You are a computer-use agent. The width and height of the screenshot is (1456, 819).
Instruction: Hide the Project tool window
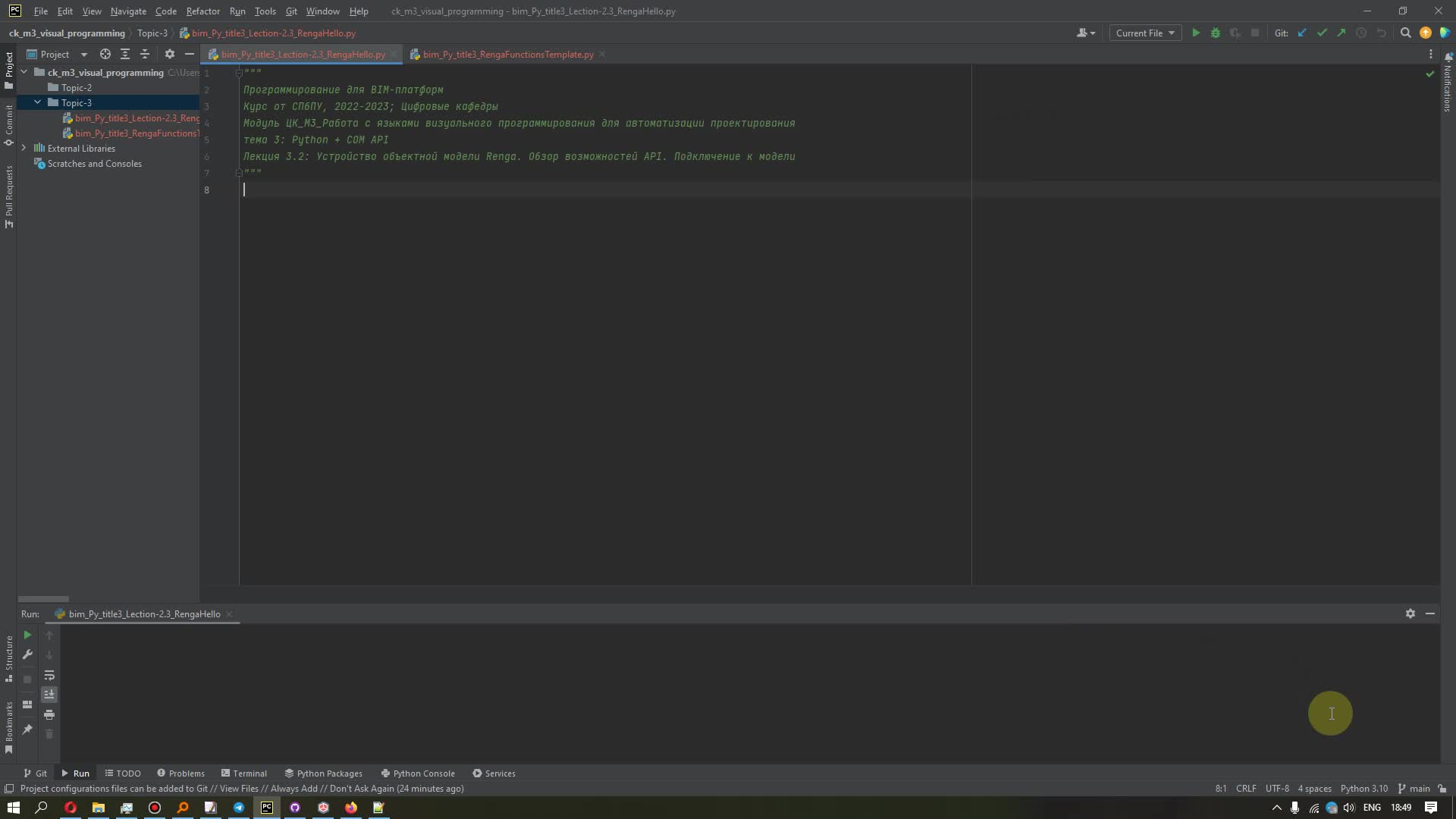[x=190, y=54]
